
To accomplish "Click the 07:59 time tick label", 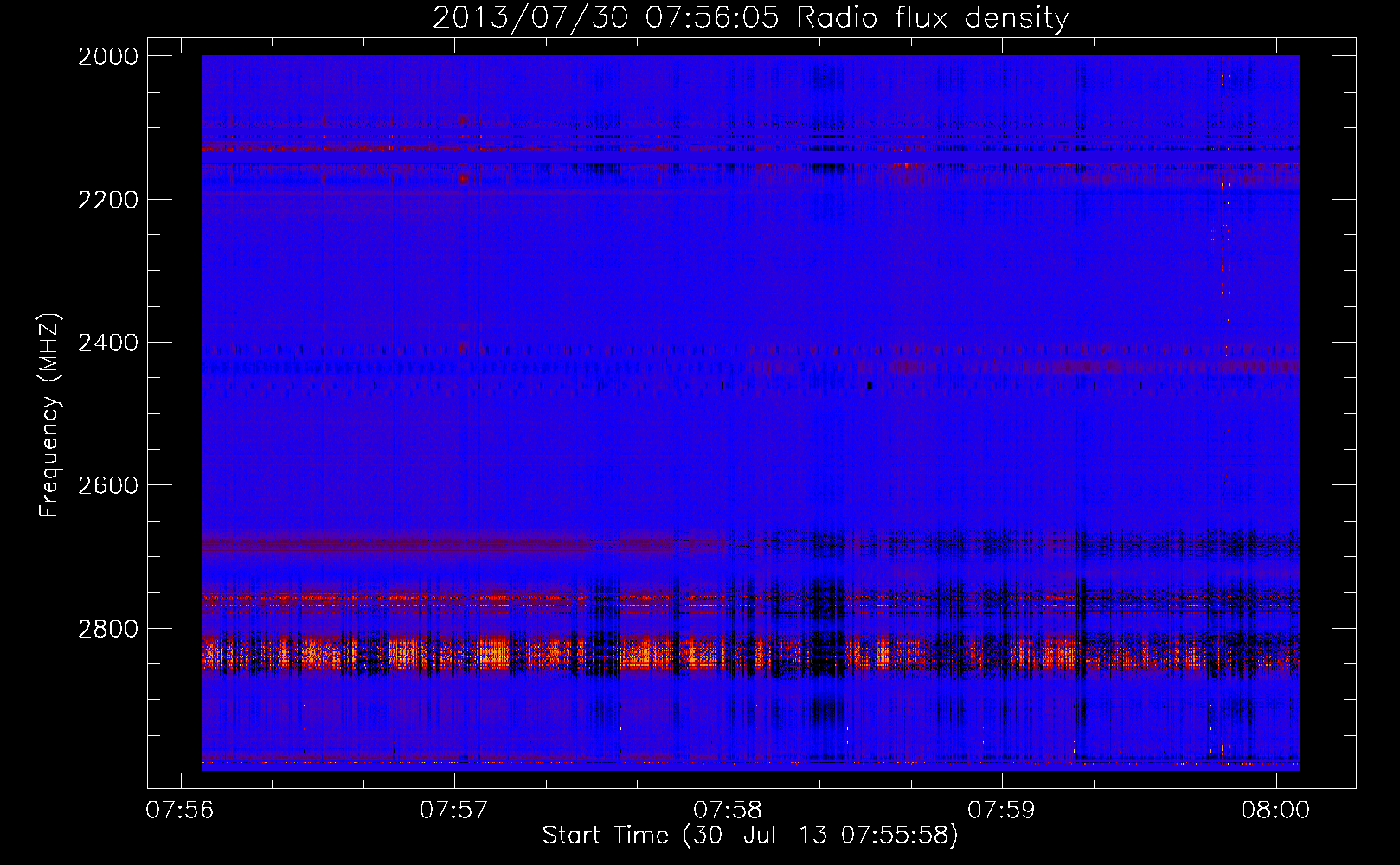I will [x=1002, y=810].
